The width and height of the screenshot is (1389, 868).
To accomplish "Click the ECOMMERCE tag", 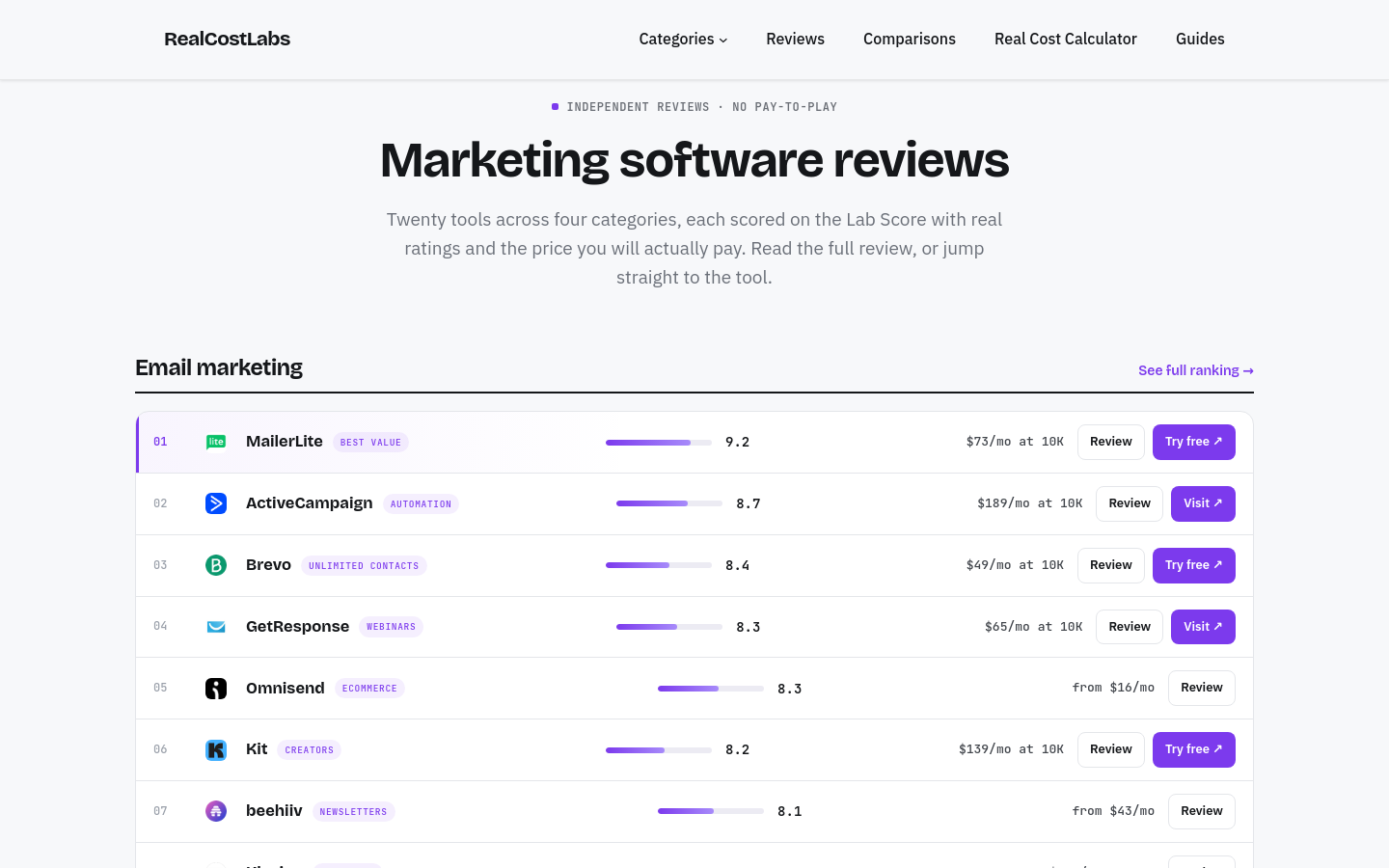I will (369, 689).
